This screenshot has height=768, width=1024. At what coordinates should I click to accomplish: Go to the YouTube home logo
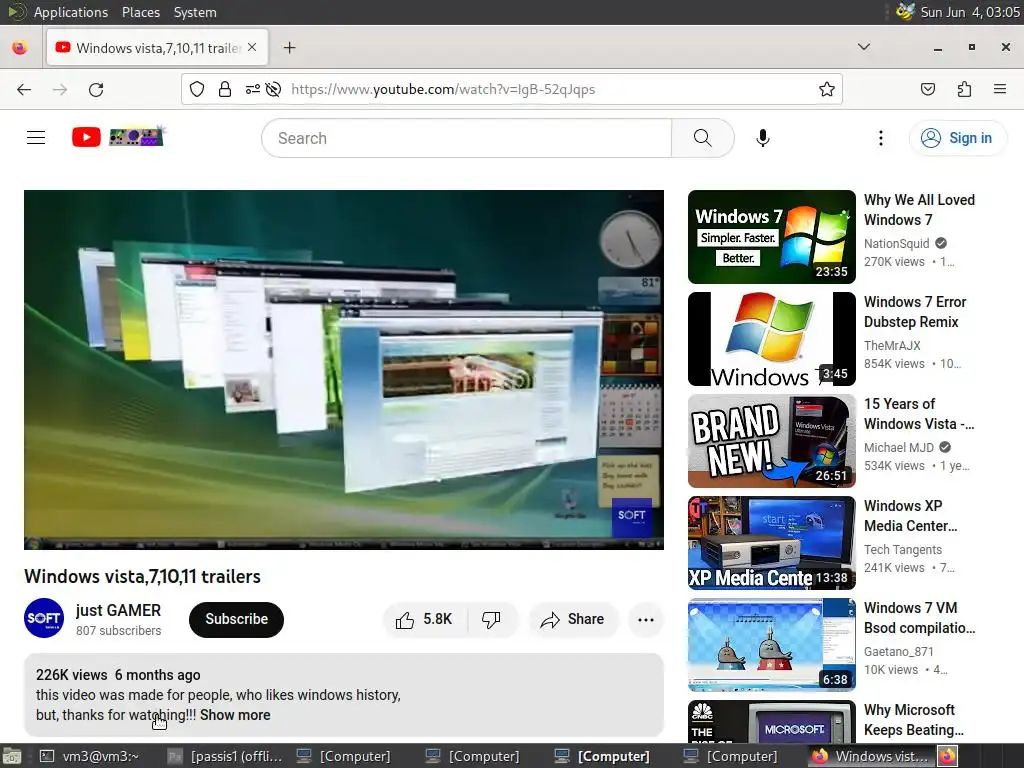tap(118, 136)
